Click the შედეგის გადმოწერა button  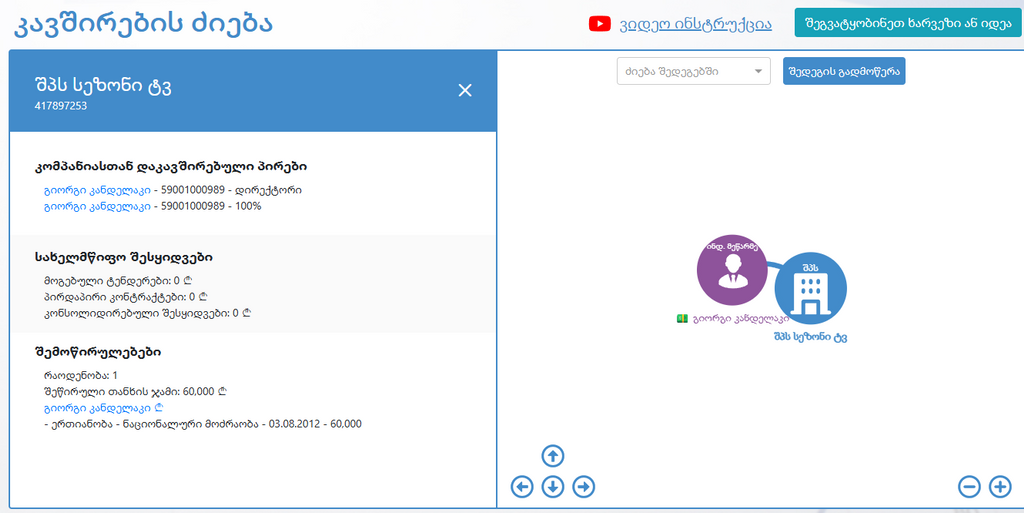tap(844, 71)
